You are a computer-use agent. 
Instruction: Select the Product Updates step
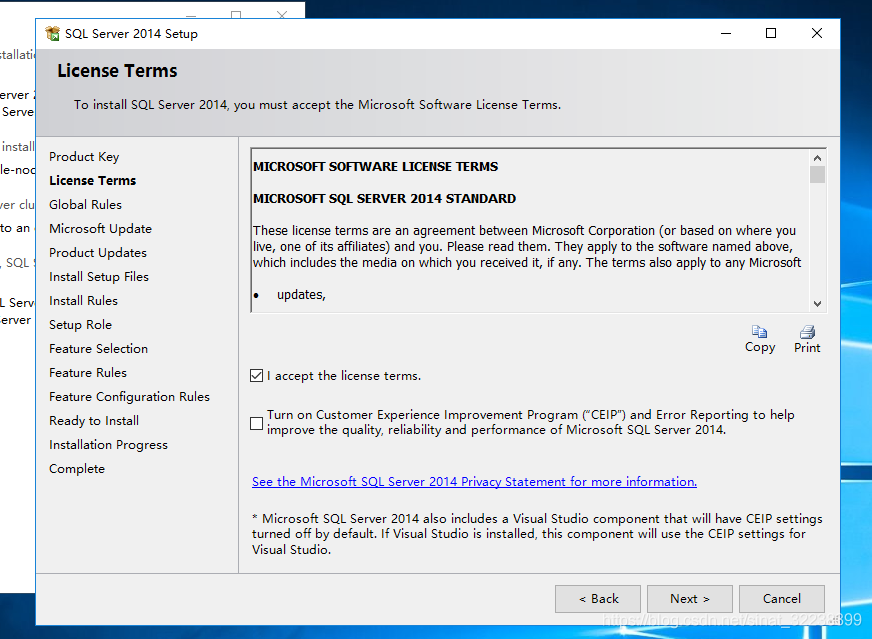[x=98, y=252]
